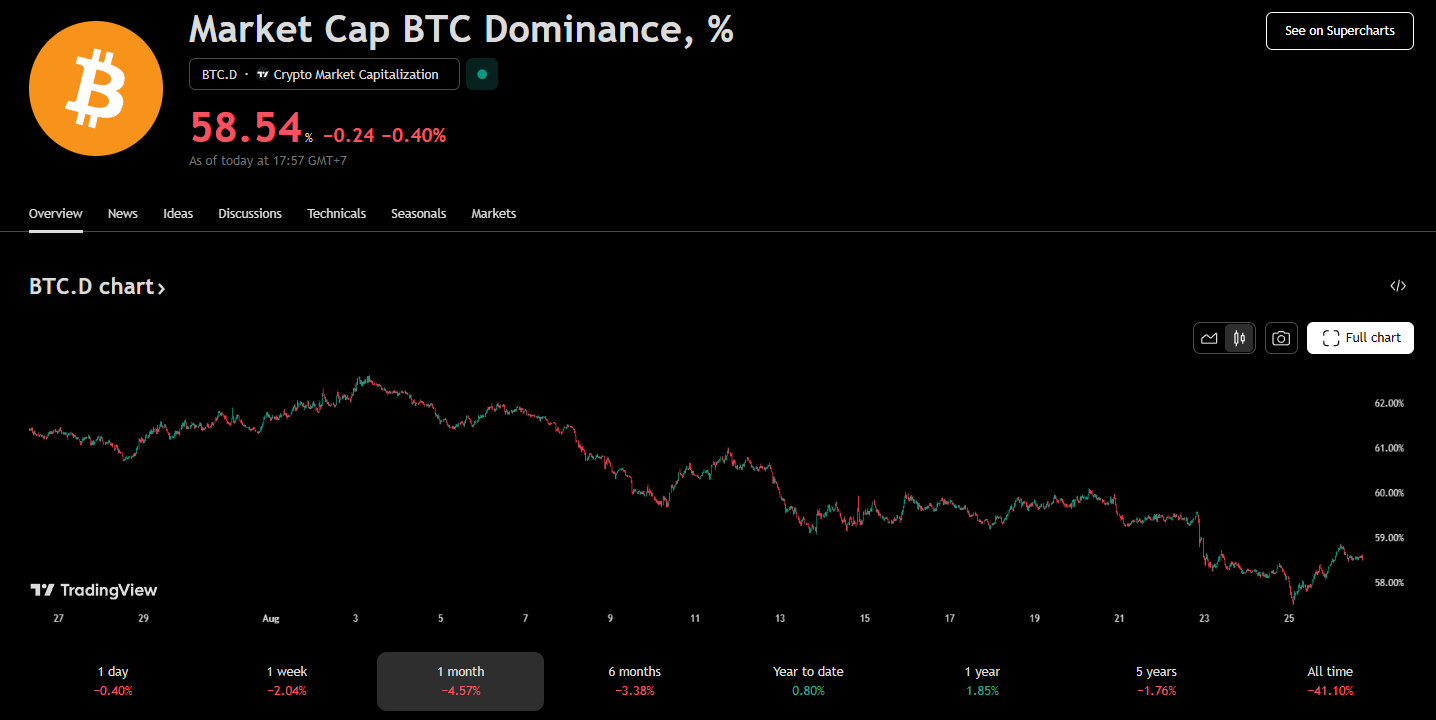The height and width of the screenshot is (720, 1436).
Task: Click the 58.54 dominance value
Action: coord(246,128)
